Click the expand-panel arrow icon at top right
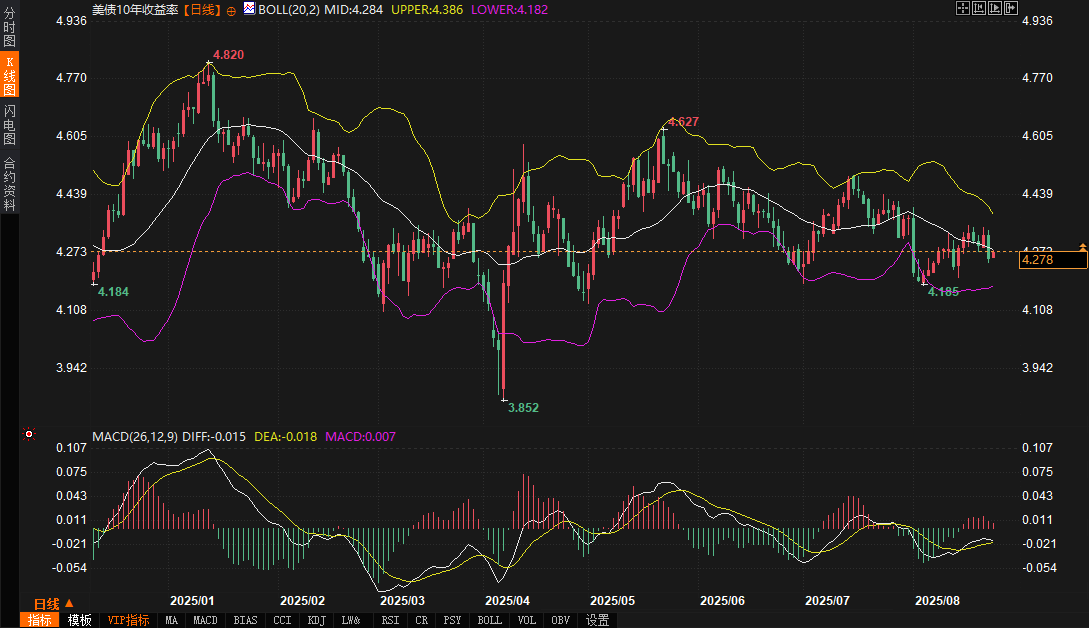 click(x=1011, y=8)
